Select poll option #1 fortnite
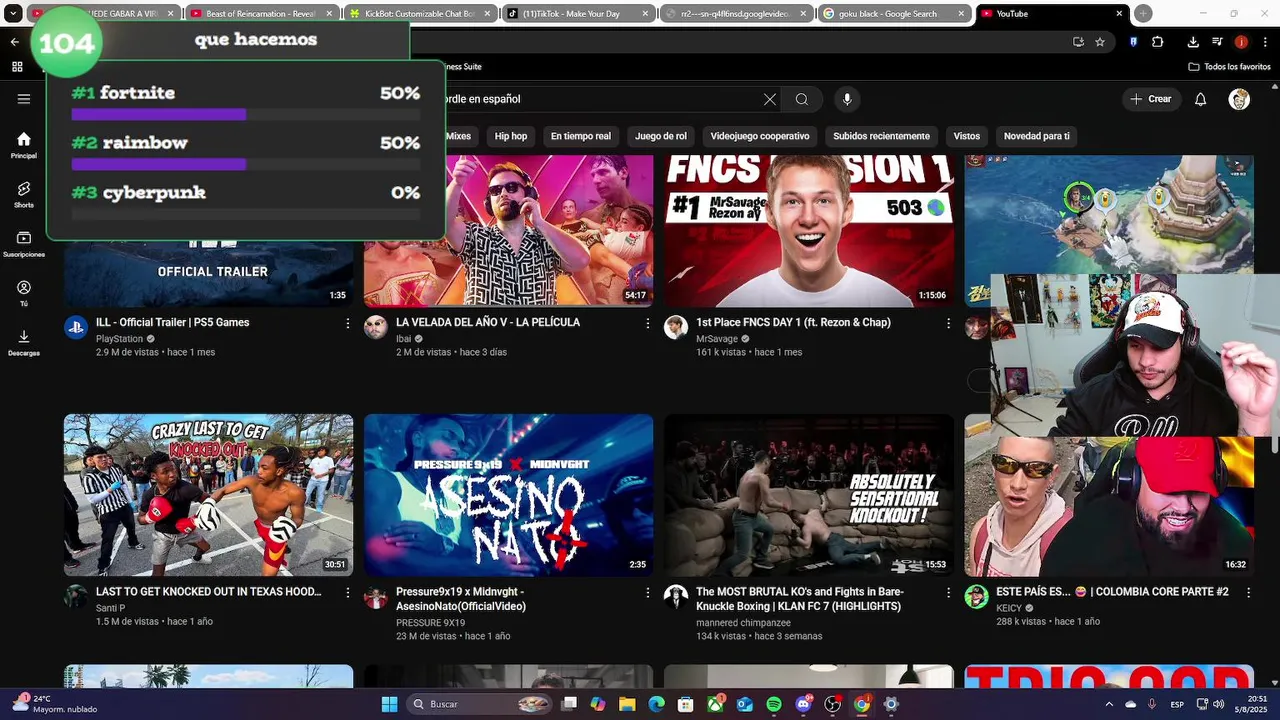The image size is (1280, 720). point(245,101)
